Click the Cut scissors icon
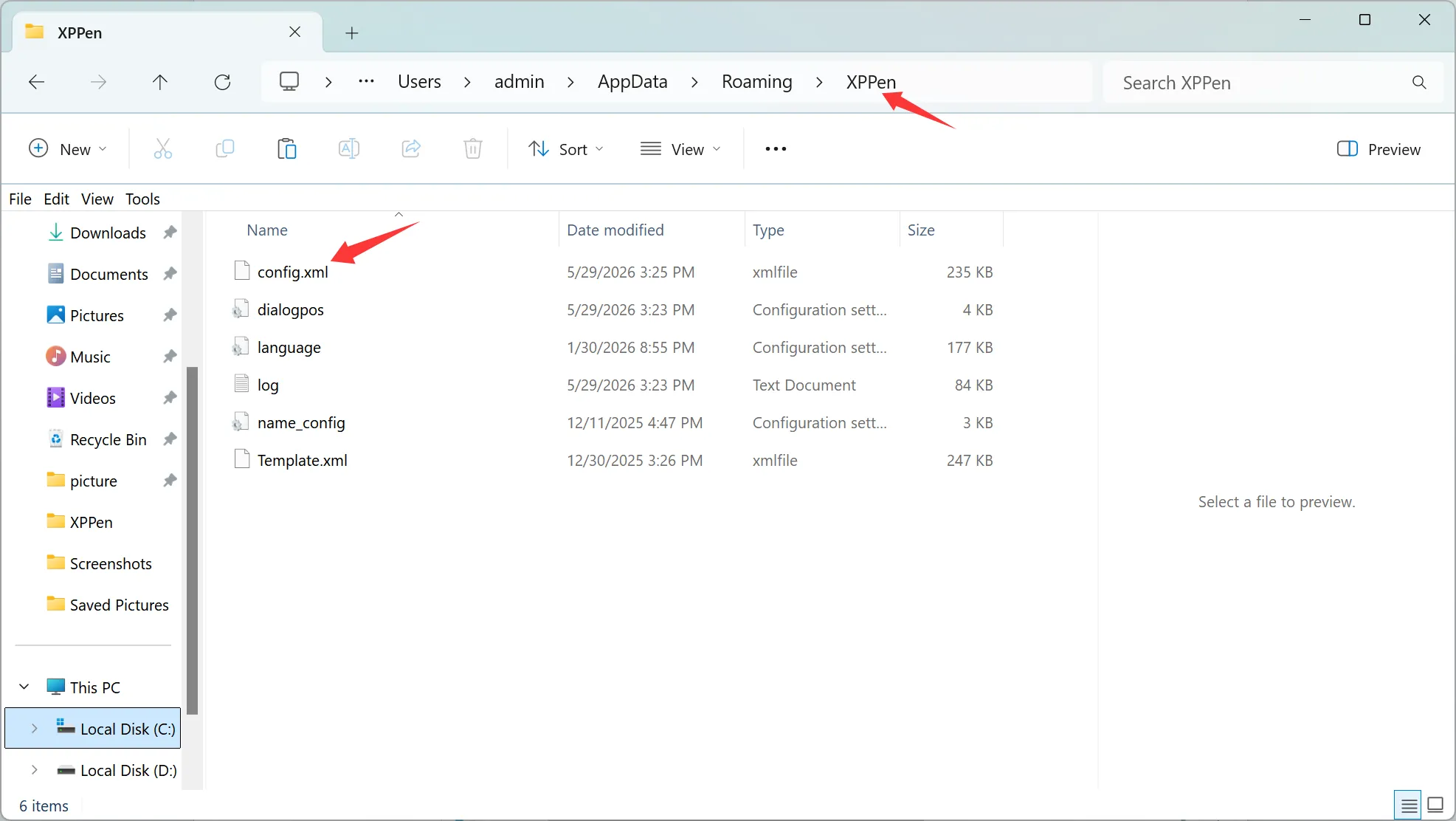Screen dimensions: 1456x821 (x=163, y=149)
